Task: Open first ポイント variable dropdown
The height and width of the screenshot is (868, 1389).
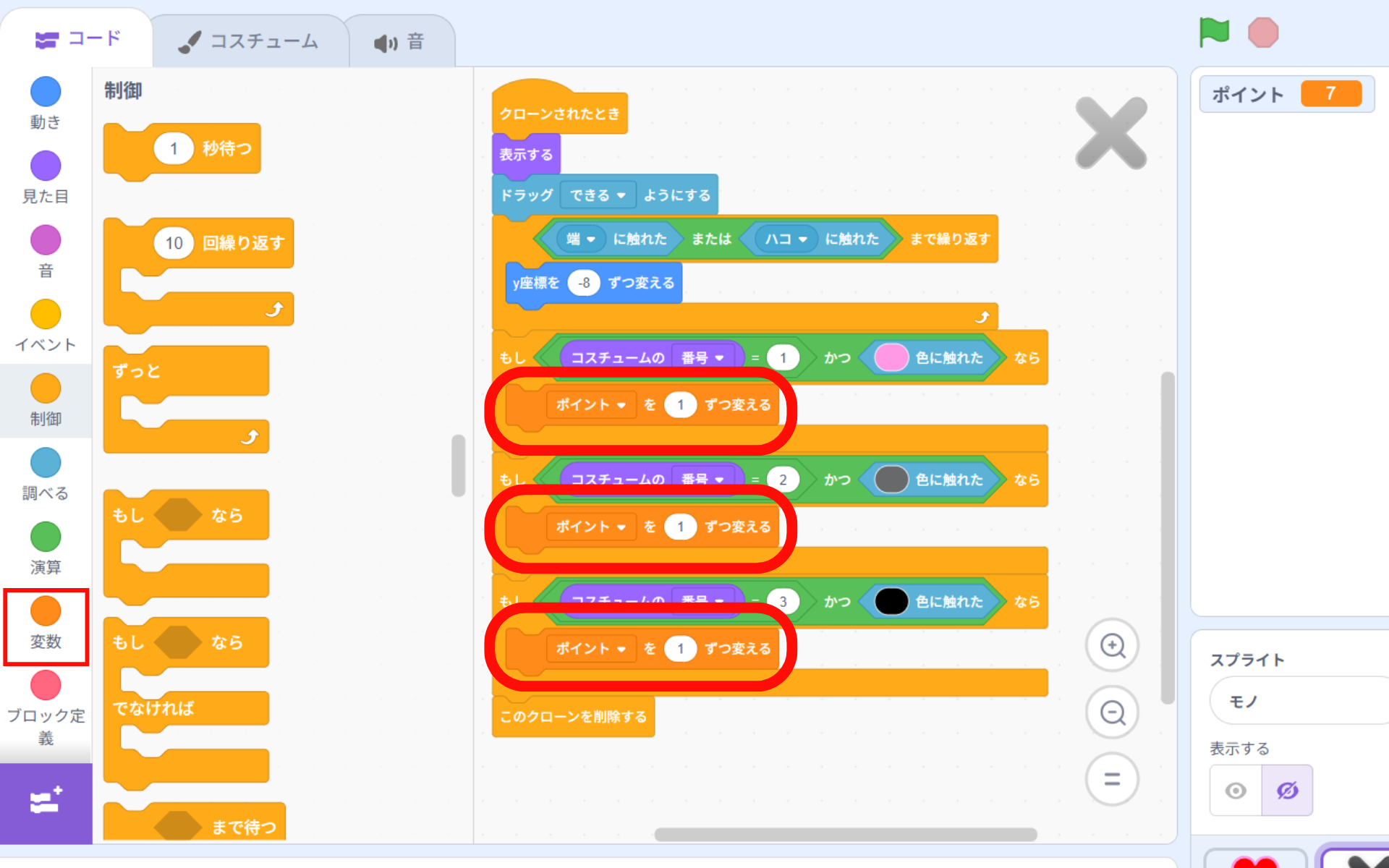Action: pyautogui.click(x=591, y=405)
